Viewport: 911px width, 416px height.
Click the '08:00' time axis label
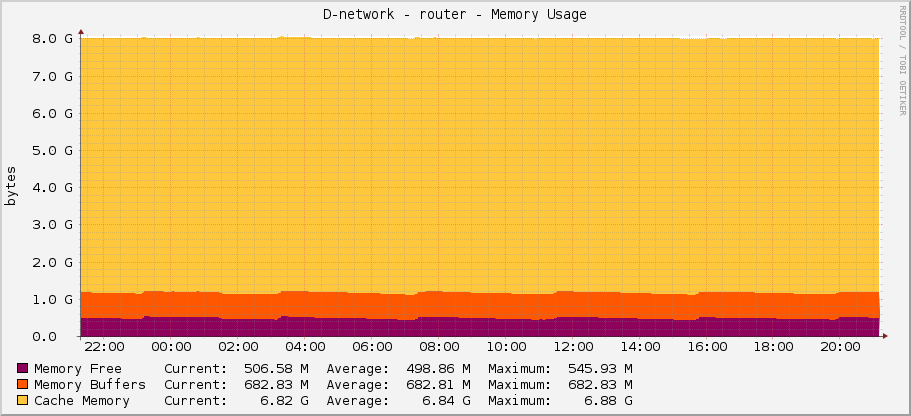click(x=439, y=347)
